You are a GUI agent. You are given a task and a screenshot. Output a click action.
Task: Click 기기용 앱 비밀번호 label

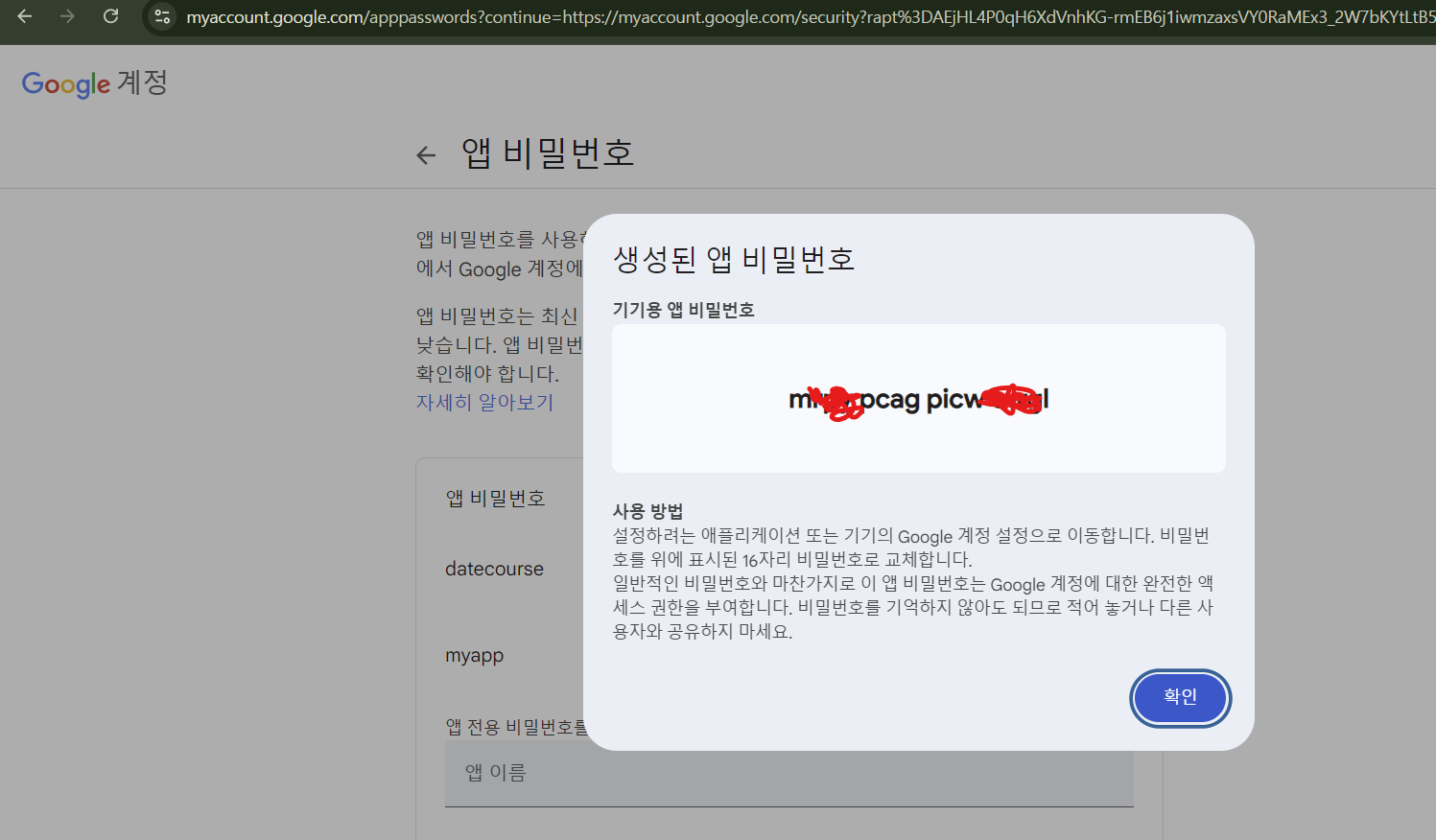pyautogui.click(x=684, y=310)
